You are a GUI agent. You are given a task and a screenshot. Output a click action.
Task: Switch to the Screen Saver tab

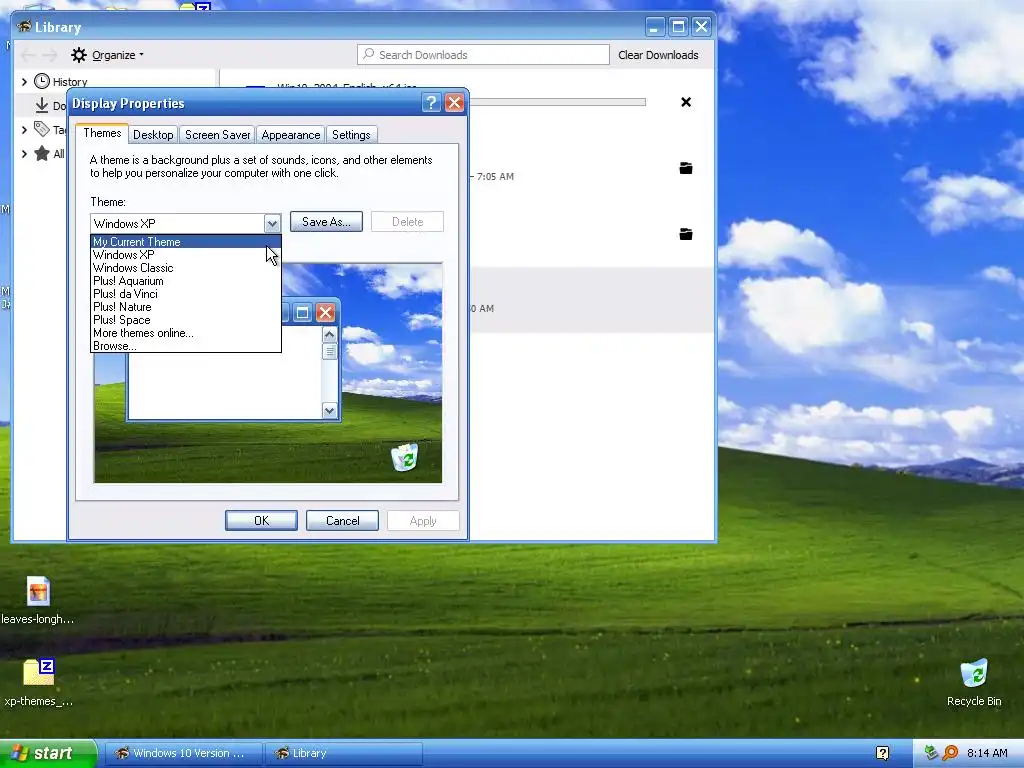tap(217, 135)
